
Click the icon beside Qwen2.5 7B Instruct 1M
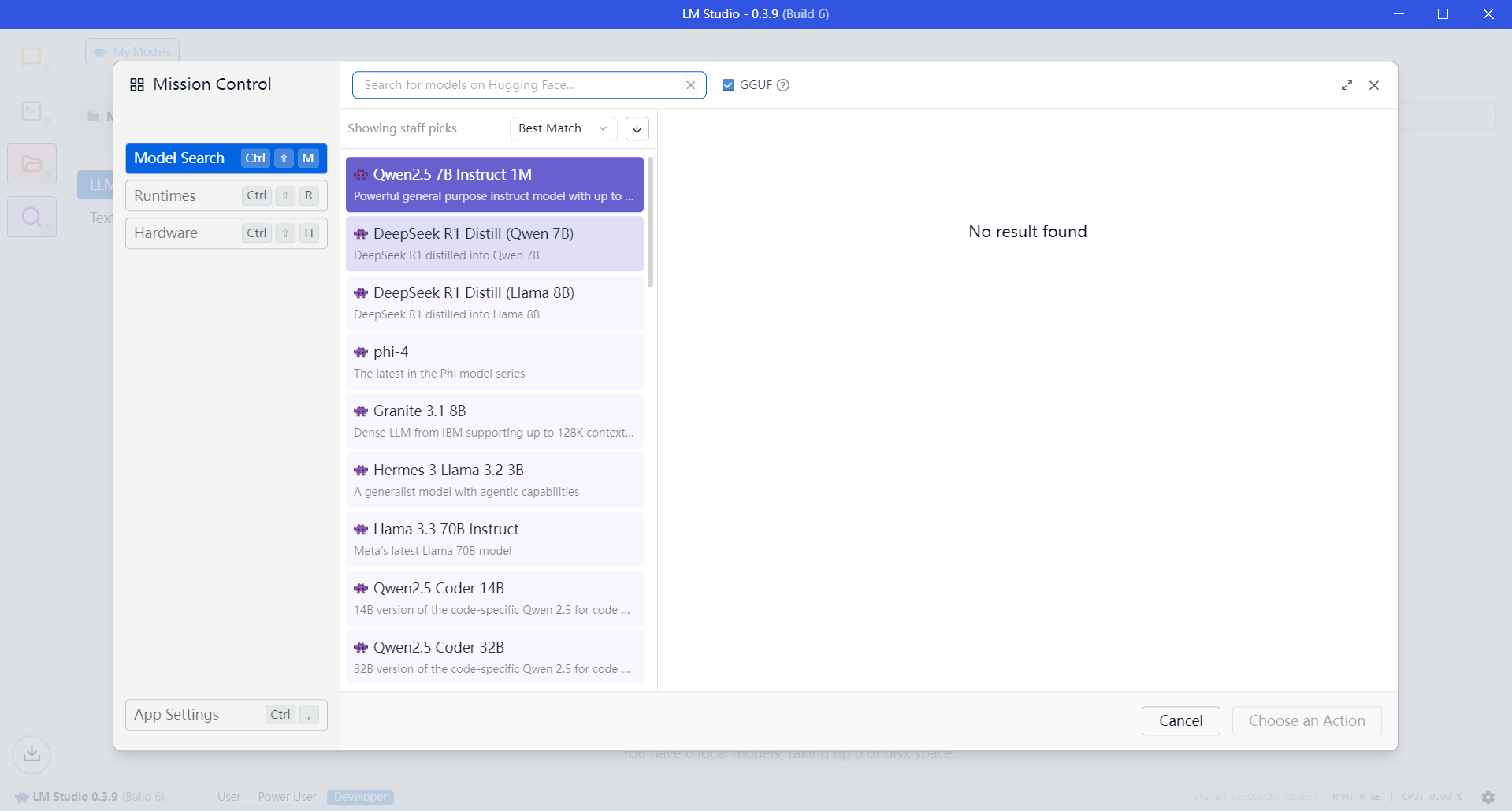[x=361, y=175]
